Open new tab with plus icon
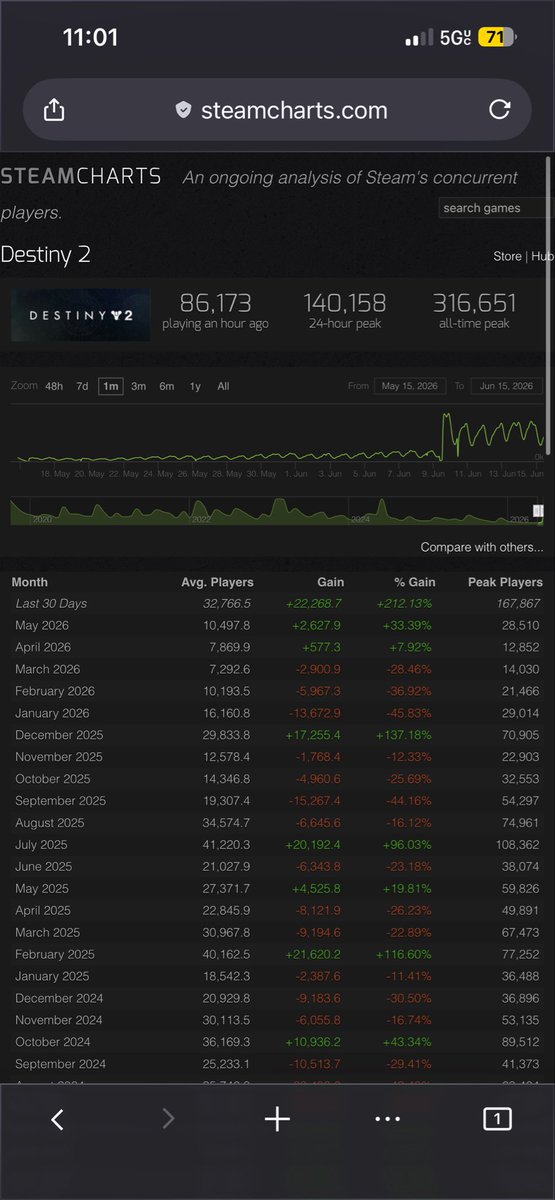Screen dimensions: 555x1200 [277, 1120]
